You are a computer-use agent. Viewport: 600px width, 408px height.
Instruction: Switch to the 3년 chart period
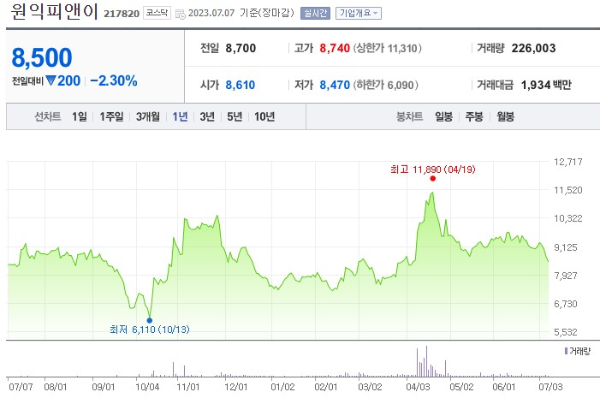[x=207, y=116]
